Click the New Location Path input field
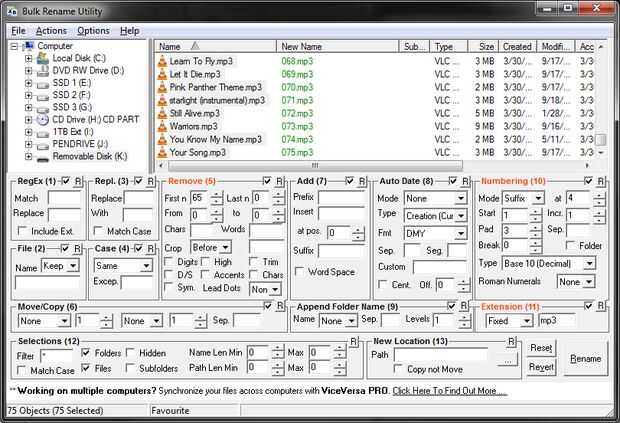Image resolution: width=620 pixels, height=423 pixels. (441, 355)
